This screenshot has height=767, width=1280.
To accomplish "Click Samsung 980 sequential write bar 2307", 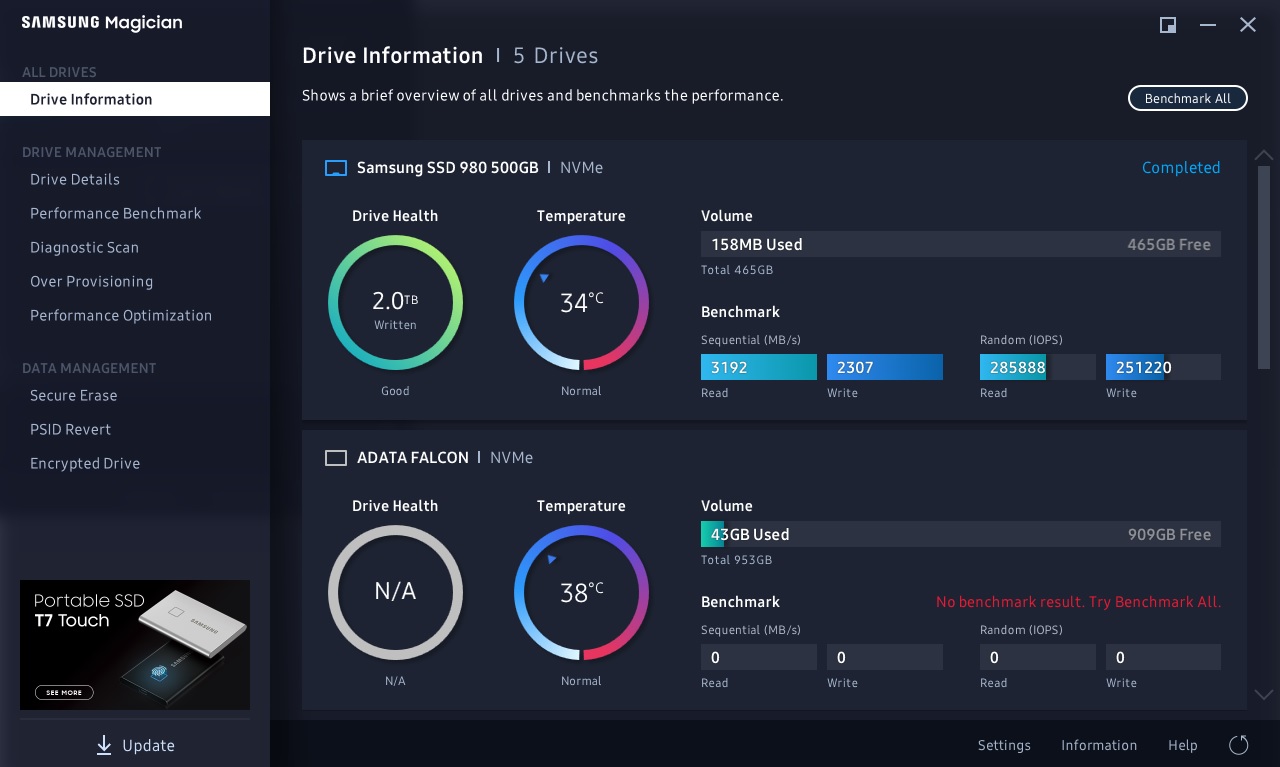I will (x=885, y=367).
